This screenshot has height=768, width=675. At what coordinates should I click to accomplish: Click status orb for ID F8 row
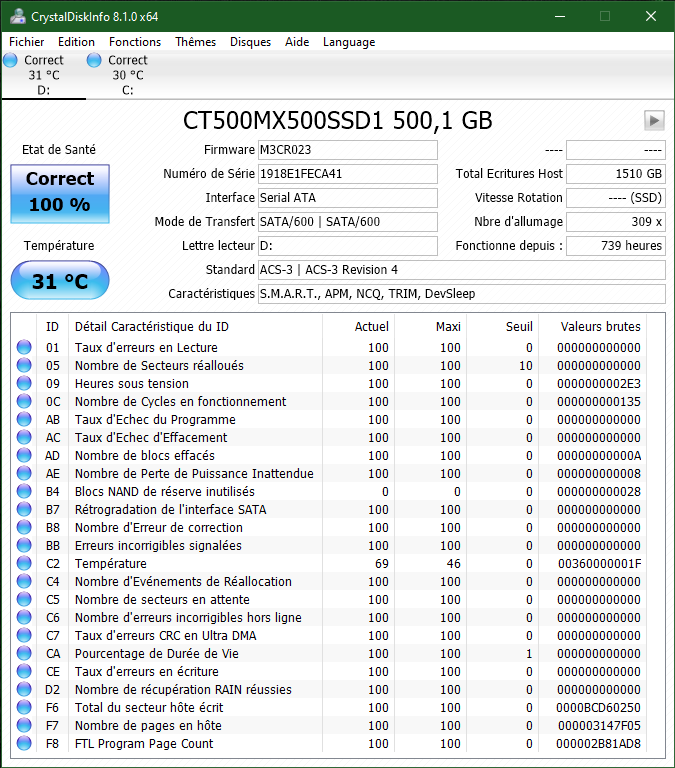click(x=24, y=743)
